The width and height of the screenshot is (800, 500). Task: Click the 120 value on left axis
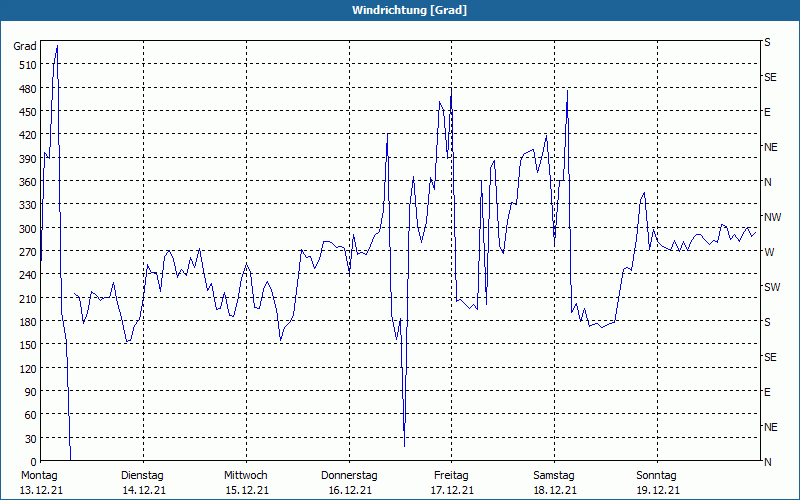(x=28, y=368)
